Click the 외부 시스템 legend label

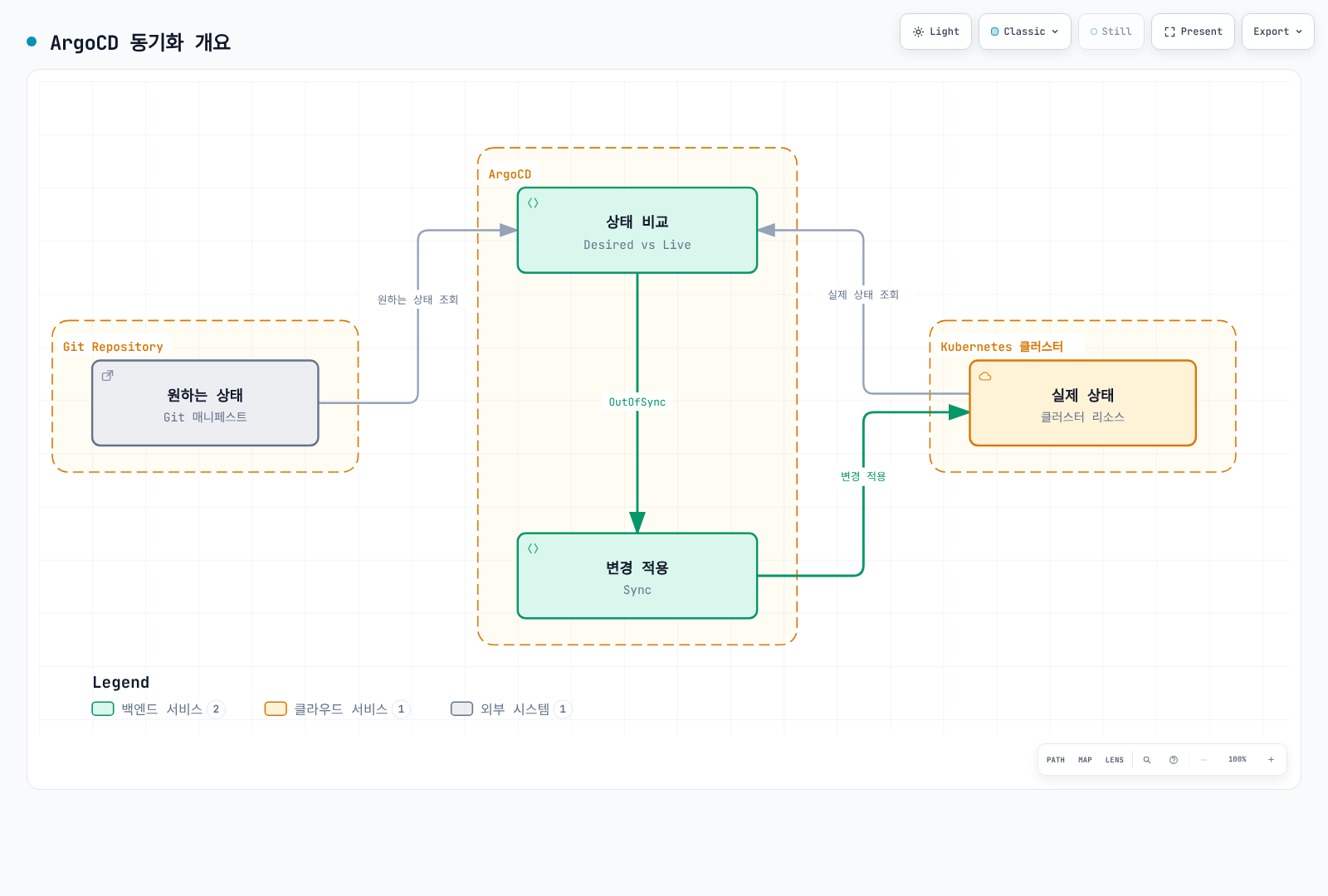pos(515,709)
